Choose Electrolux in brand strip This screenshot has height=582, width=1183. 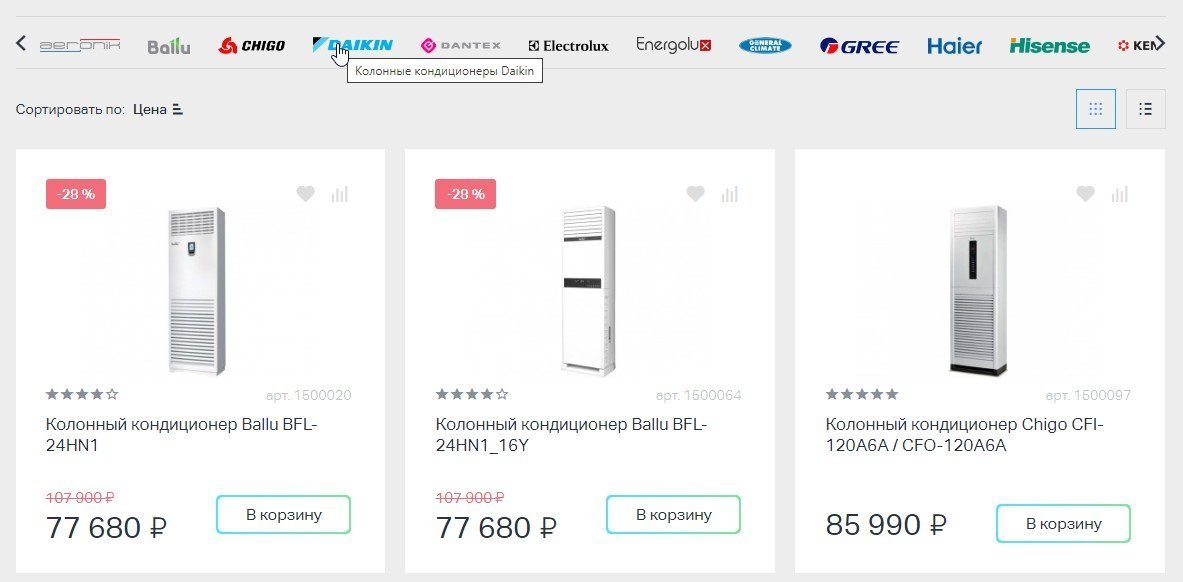tap(568, 46)
